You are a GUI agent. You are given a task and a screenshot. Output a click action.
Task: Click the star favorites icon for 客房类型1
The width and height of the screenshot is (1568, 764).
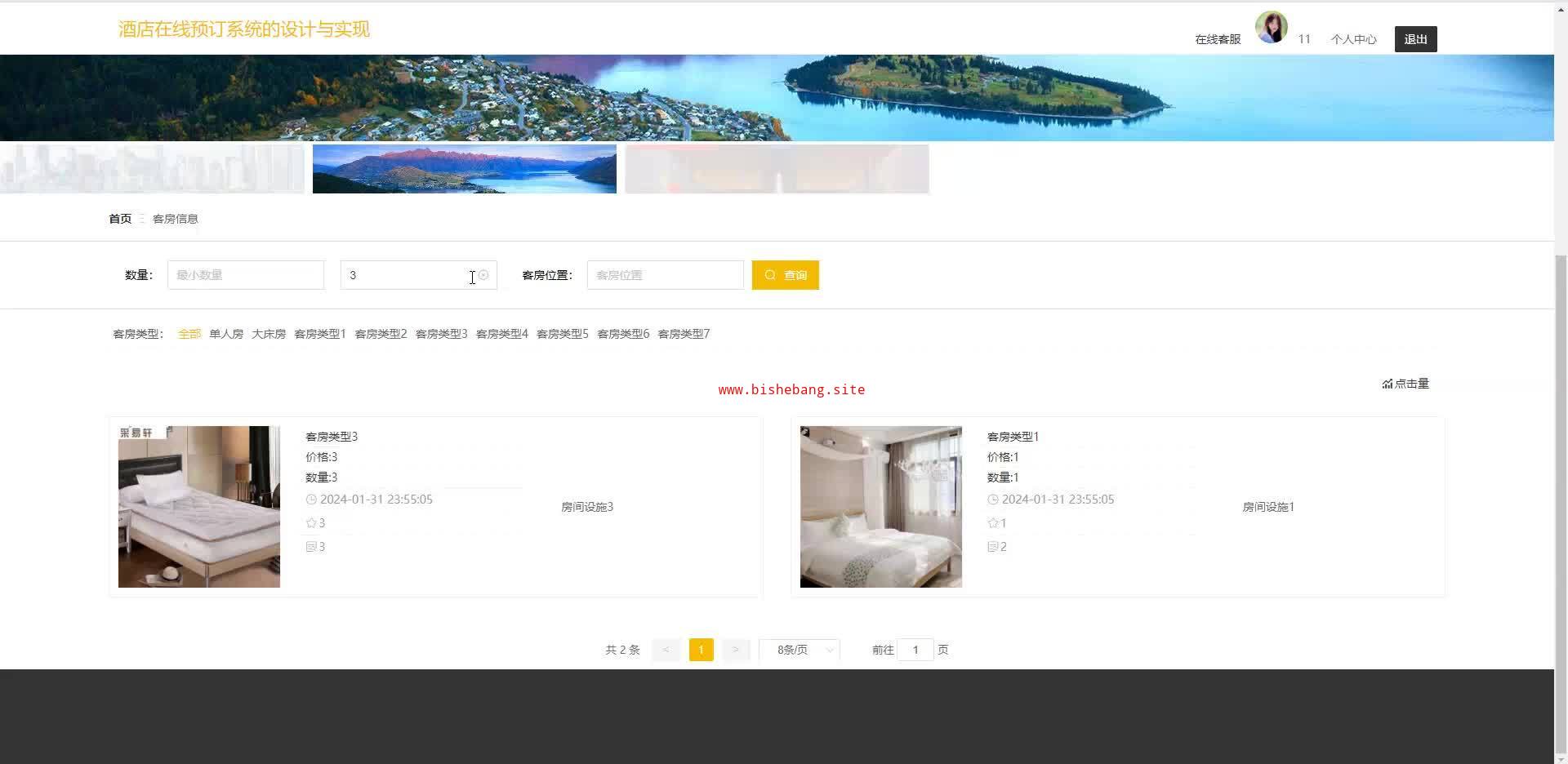pos(992,523)
